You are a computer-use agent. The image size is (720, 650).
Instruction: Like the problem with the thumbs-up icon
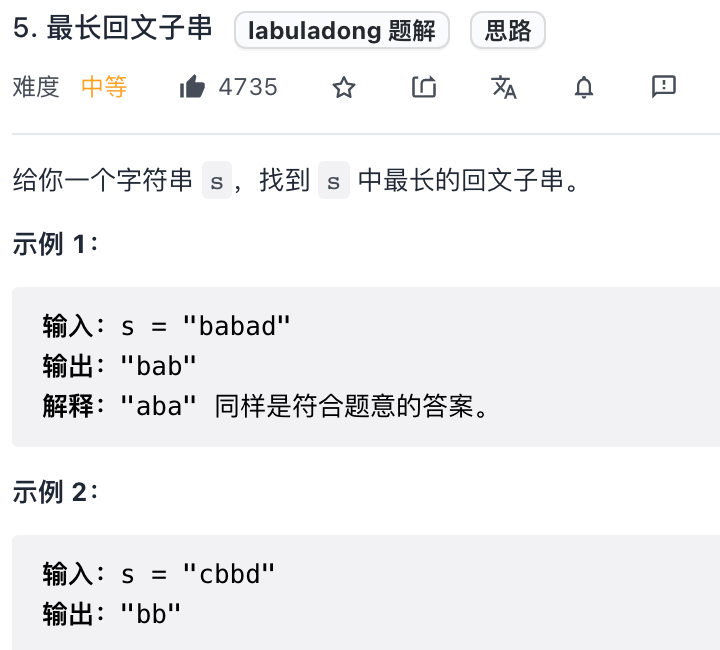click(192, 88)
